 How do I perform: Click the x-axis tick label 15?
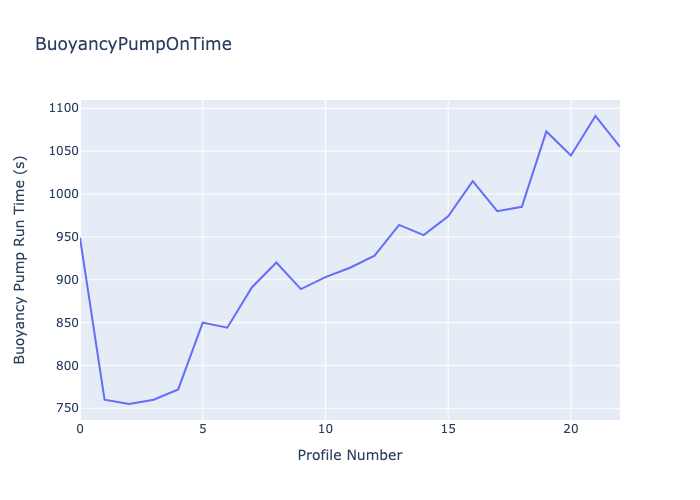tap(448, 429)
